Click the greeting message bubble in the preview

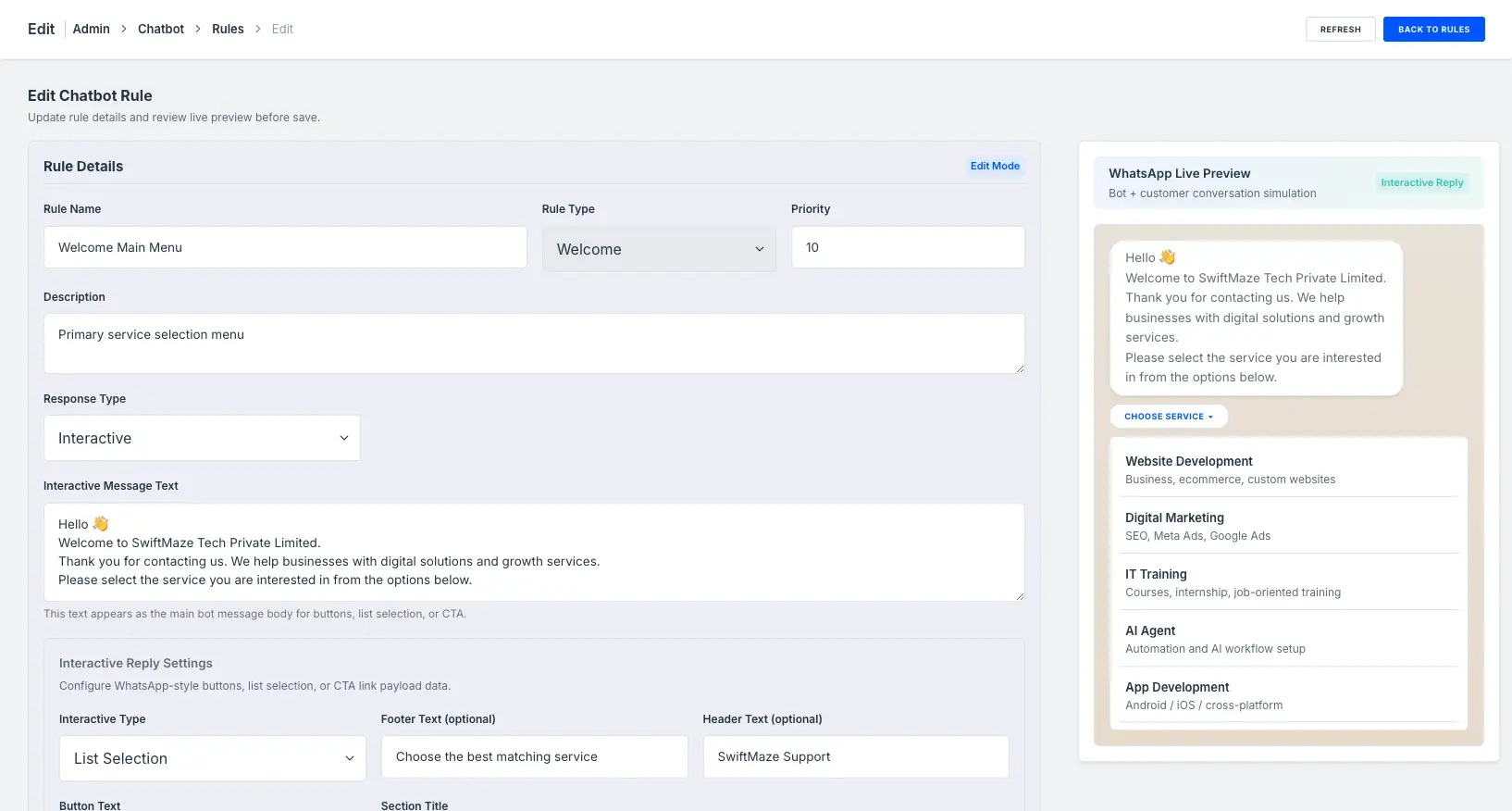(x=1257, y=318)
